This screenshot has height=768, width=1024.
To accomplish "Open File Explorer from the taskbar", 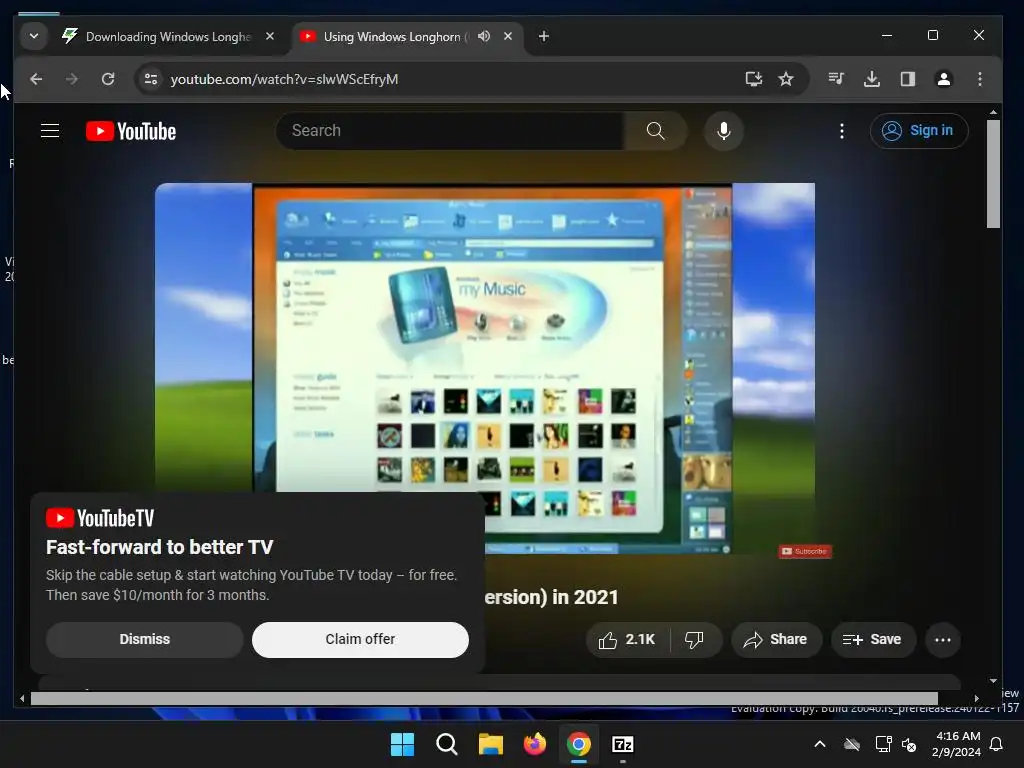I will click(x=490, y=744).
